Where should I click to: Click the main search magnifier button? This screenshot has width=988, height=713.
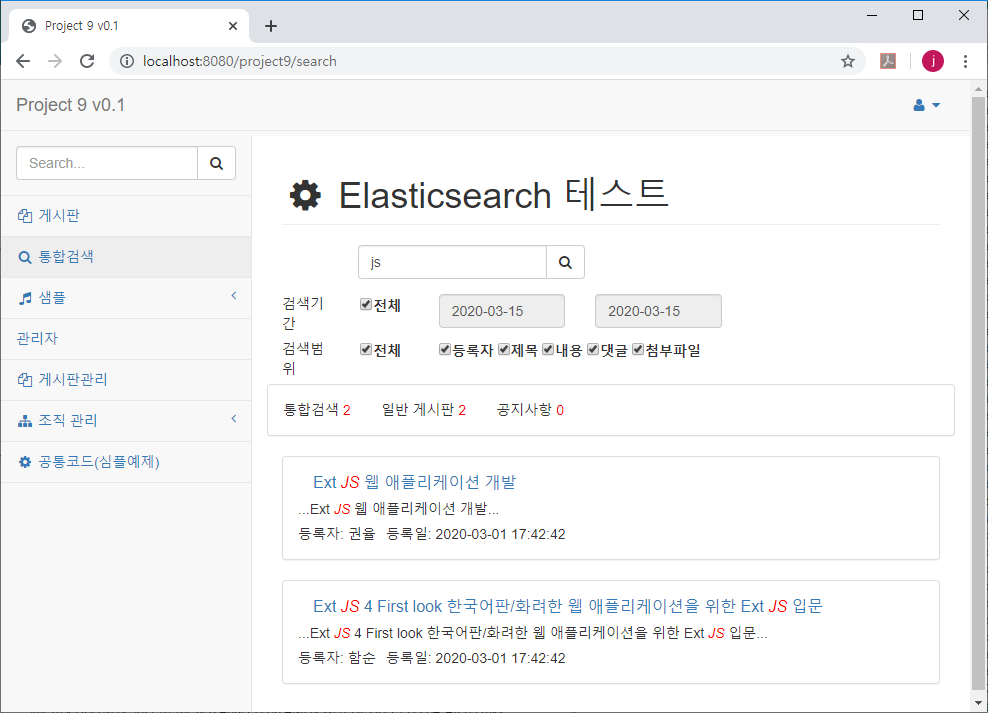565,262
